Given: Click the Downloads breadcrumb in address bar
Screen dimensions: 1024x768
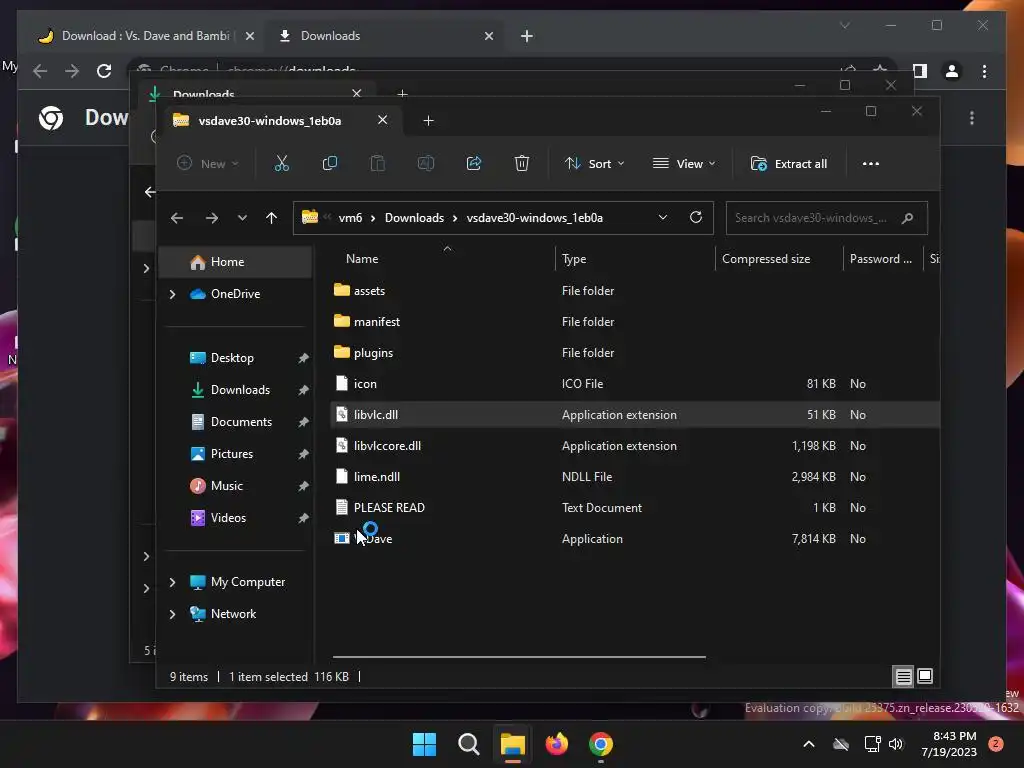Looking at the screenshot, I should (414, 218).
